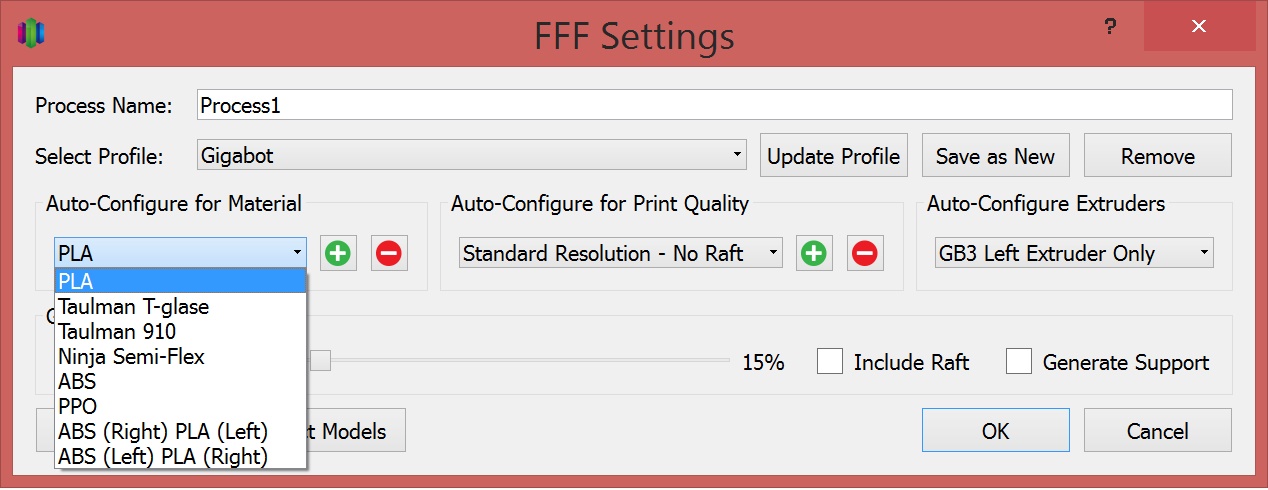This screenshot has height=490, width=1268.
Task: Open the GB3 Left Extruder Only dropdown
Action: pos(1074,254)
